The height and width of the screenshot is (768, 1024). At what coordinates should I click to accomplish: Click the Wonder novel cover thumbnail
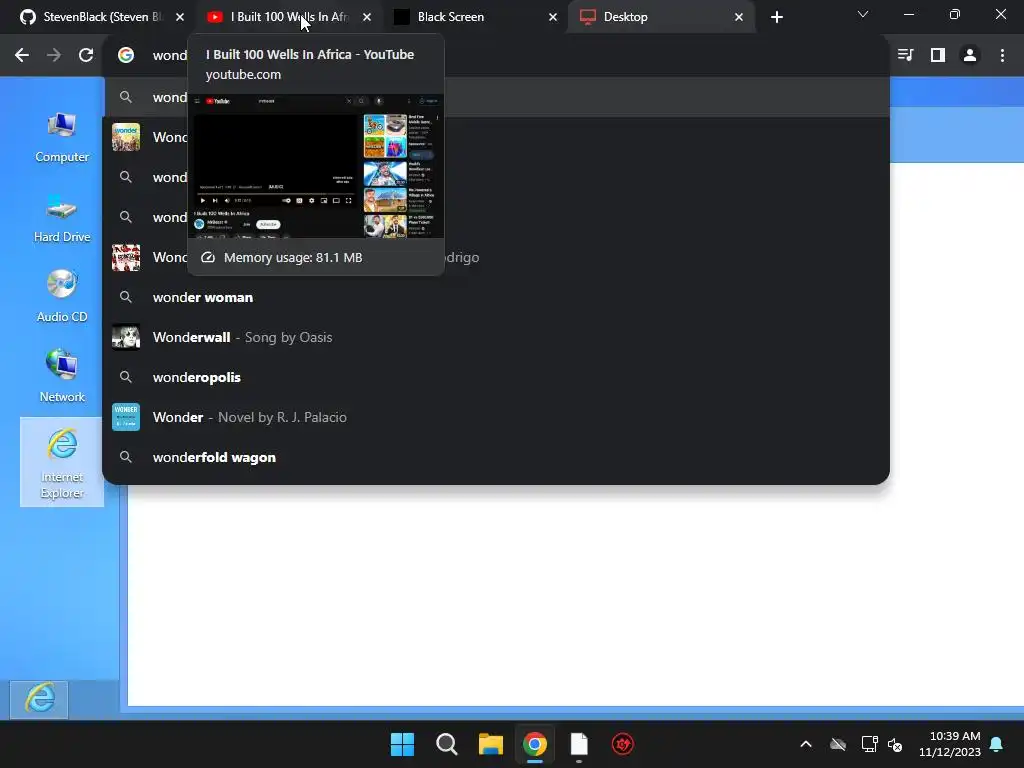point(126,417)
